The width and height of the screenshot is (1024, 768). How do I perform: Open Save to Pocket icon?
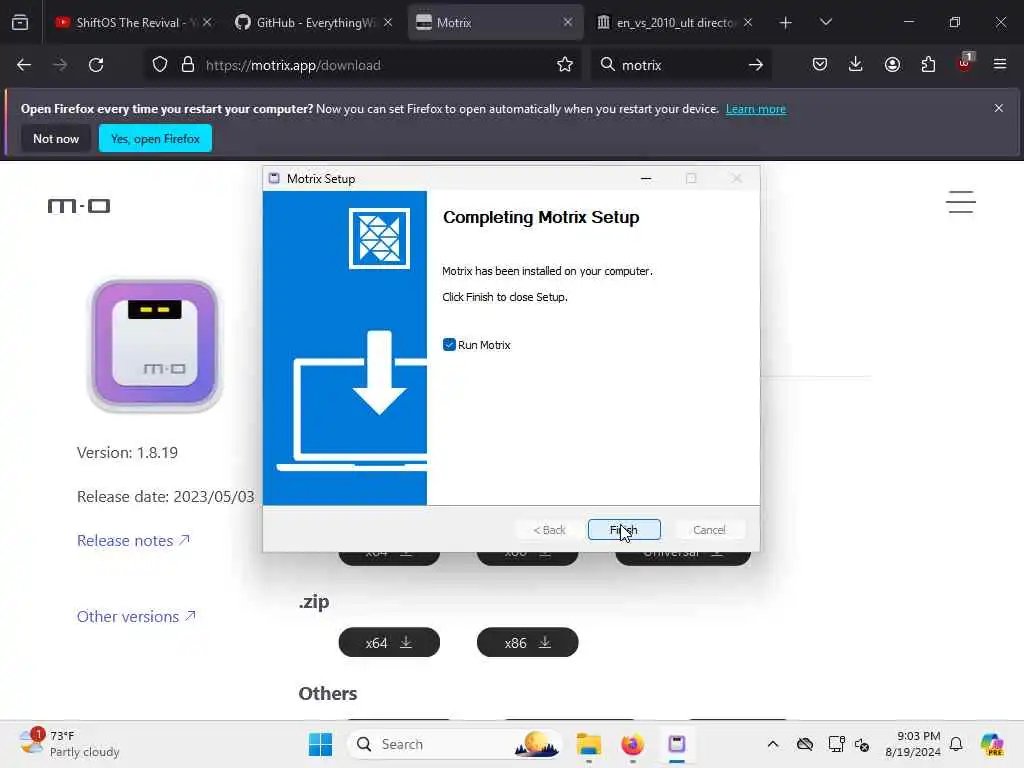pos(820,65)
